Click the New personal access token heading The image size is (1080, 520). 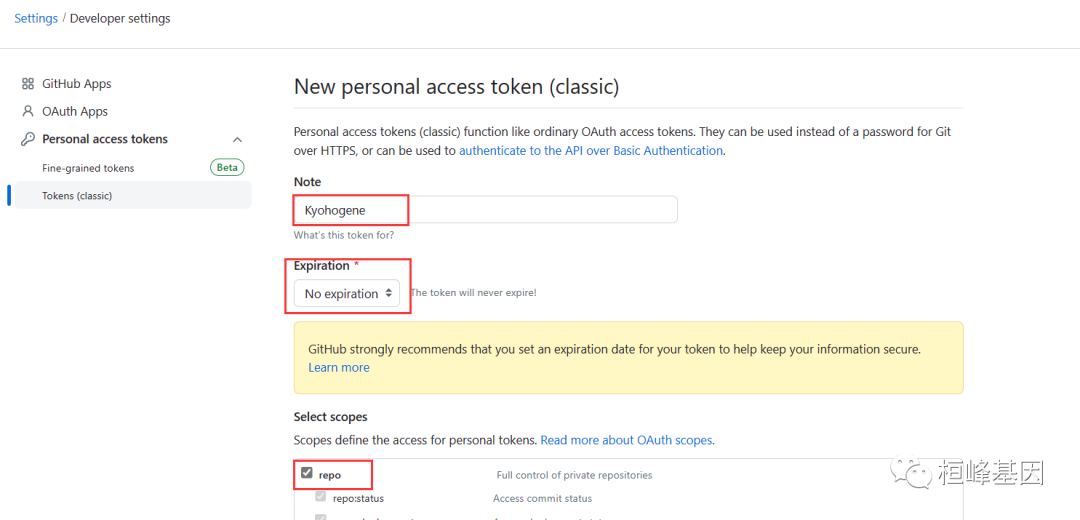pyautogui.click(x=456, y=87)
